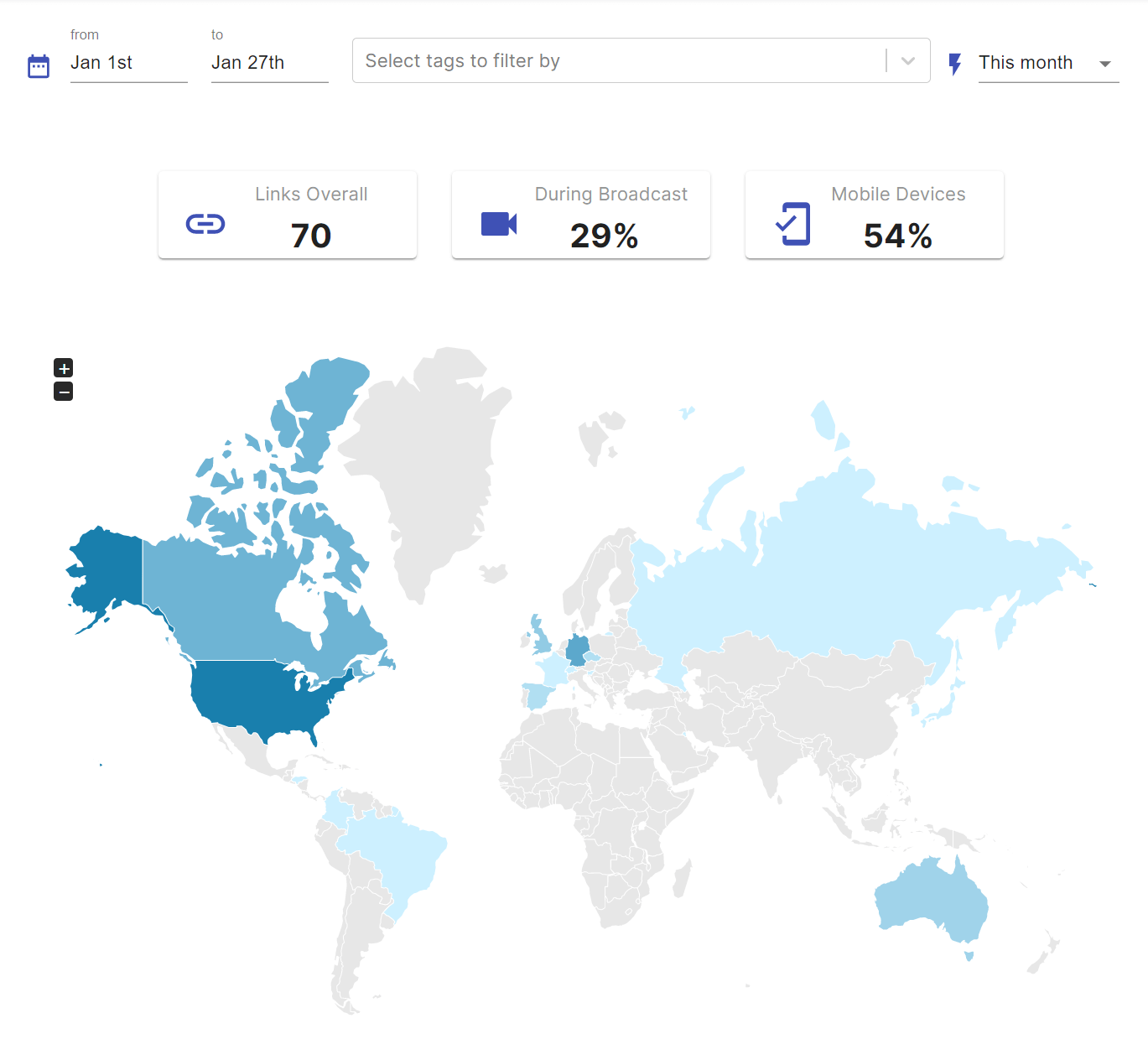
Task: Click the chain link icon
Action: point(205,224)
